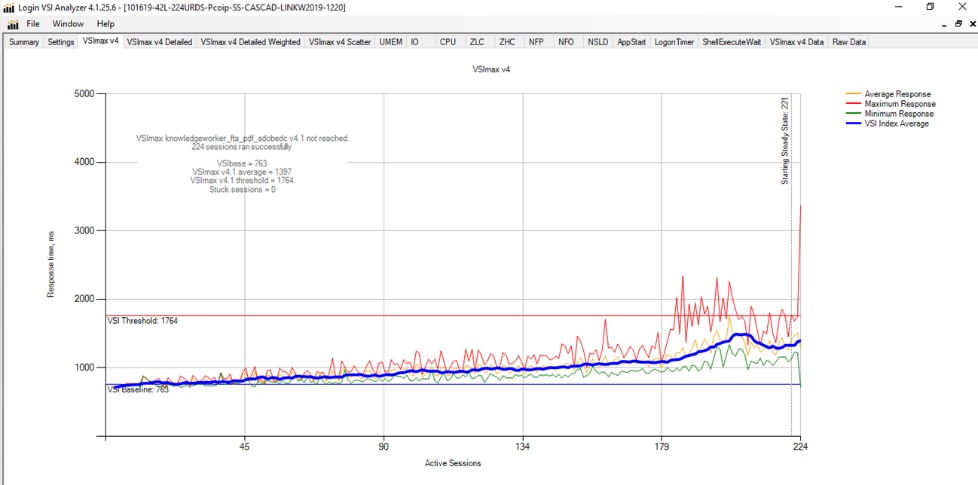Switch to the NSLD tab
Image resolution: width=978 pixels, height=485 pixels.
[598, 42]
